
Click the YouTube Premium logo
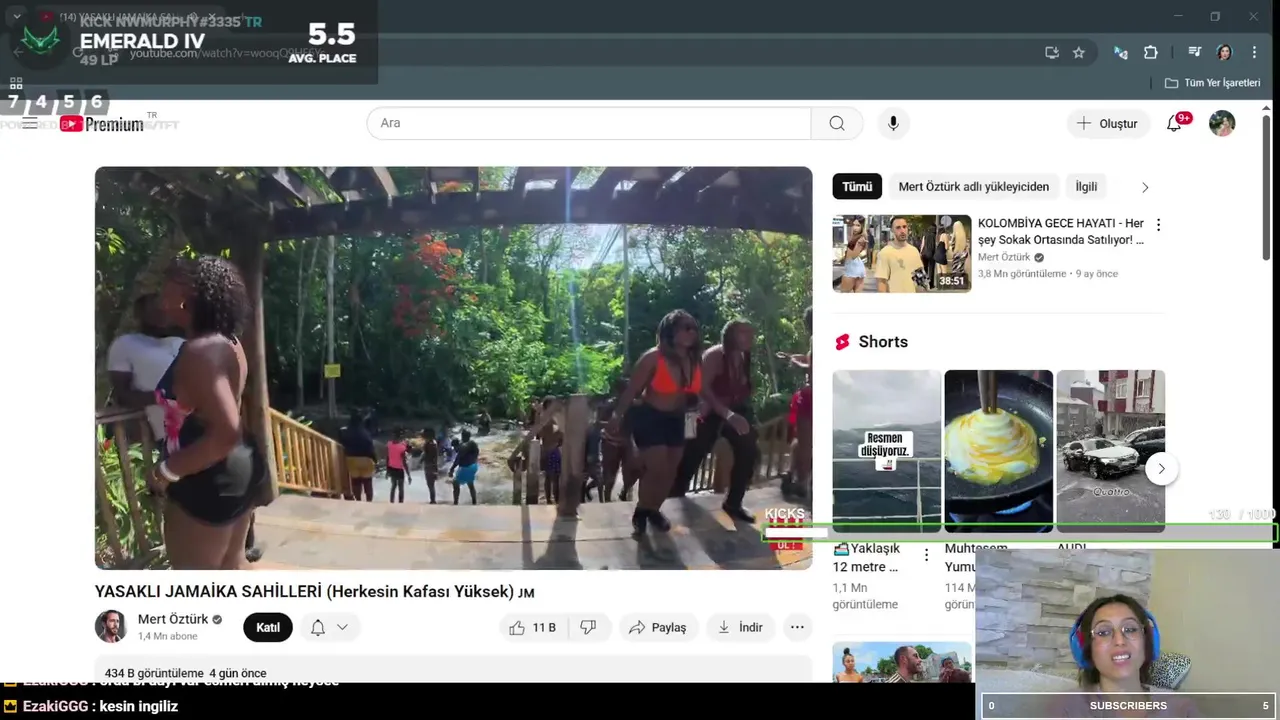point(101,124)
